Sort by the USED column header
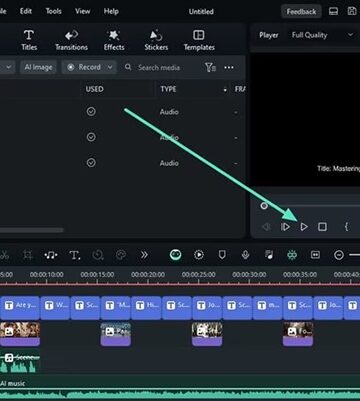The image size is (360, 401). point(94,89)
